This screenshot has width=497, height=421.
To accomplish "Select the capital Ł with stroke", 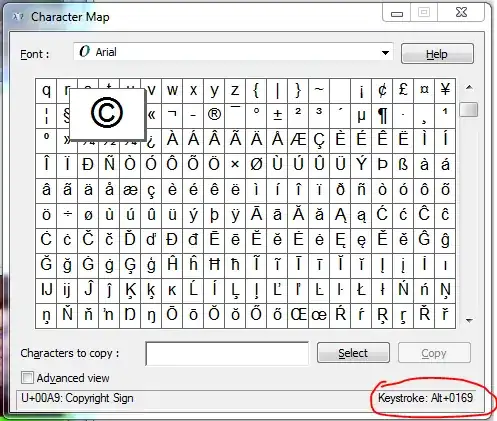I will point(361,290).
